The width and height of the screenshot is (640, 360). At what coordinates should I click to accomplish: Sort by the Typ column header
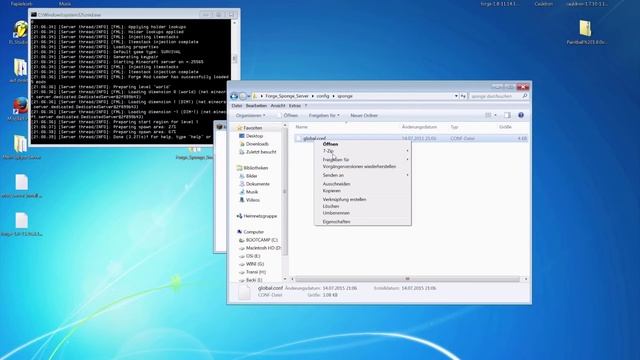click(454, 127)
